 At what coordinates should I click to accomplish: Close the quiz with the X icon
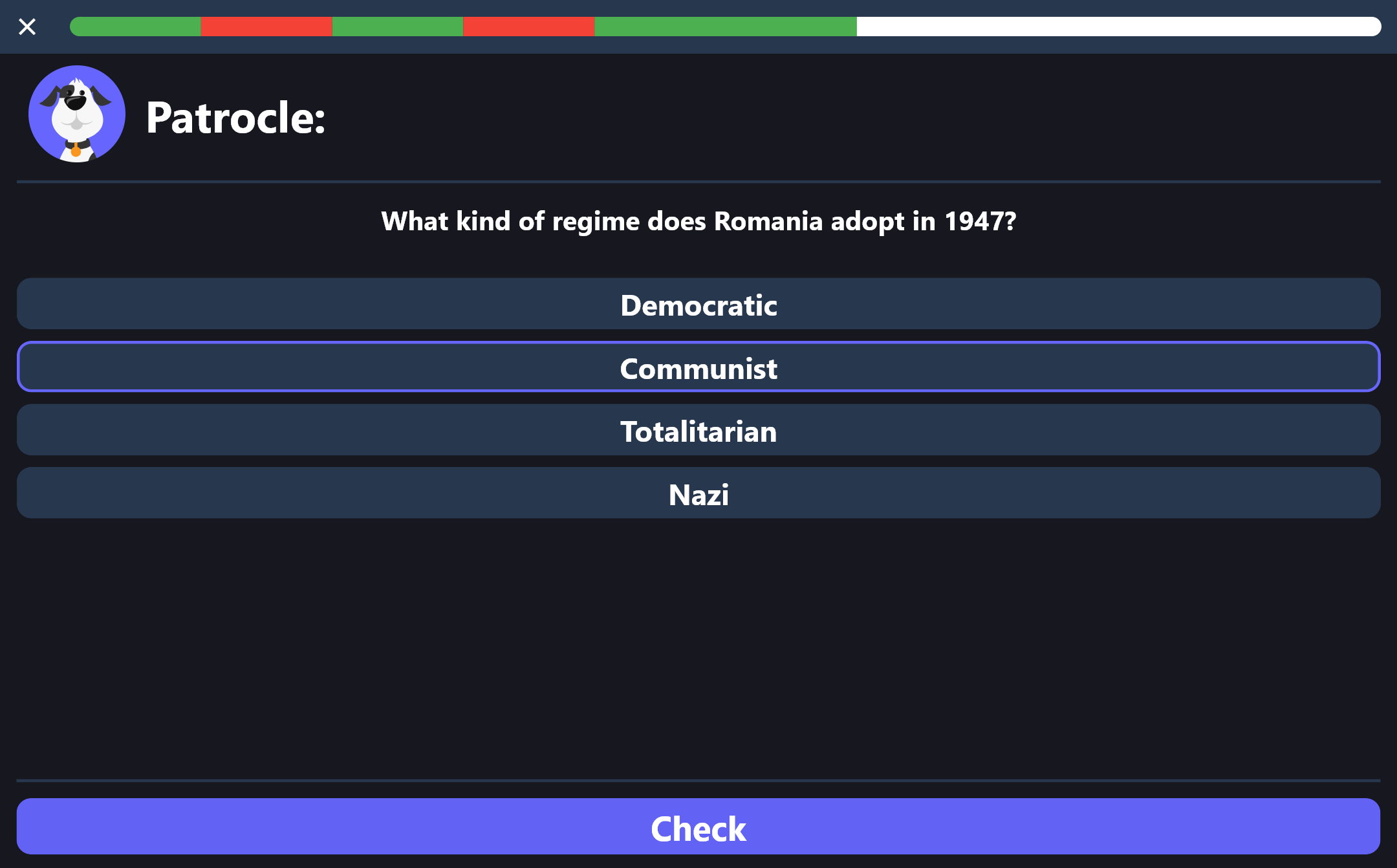coord(27,27)
